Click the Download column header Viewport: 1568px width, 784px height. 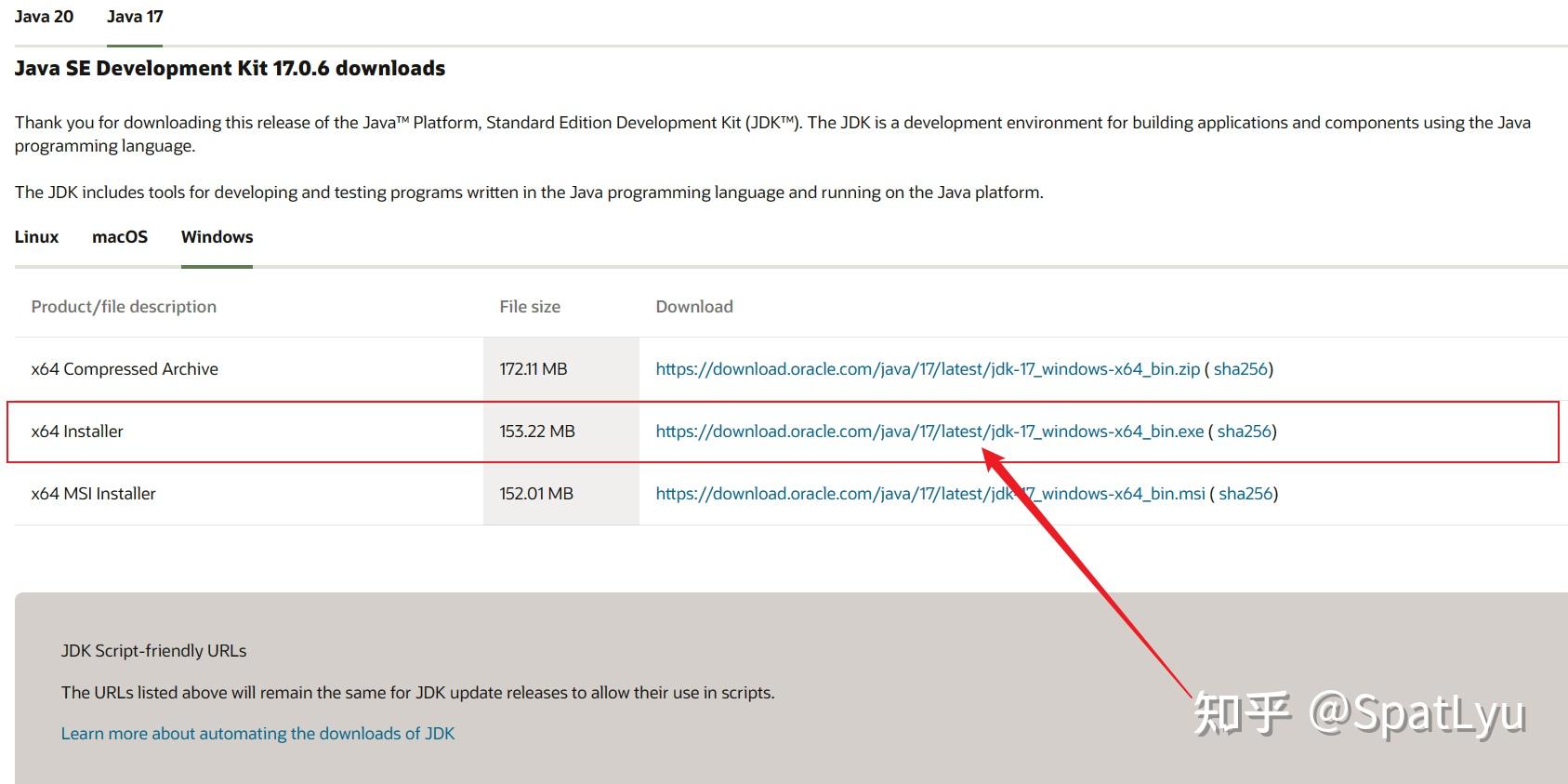[694, 307]
